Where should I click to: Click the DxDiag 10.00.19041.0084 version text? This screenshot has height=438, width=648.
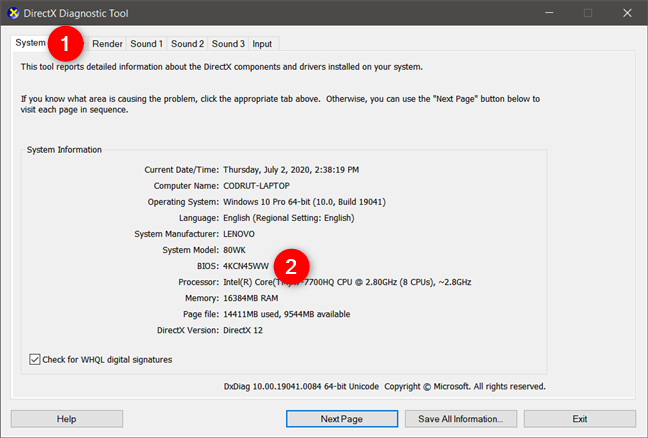click(x=301, y=387)
